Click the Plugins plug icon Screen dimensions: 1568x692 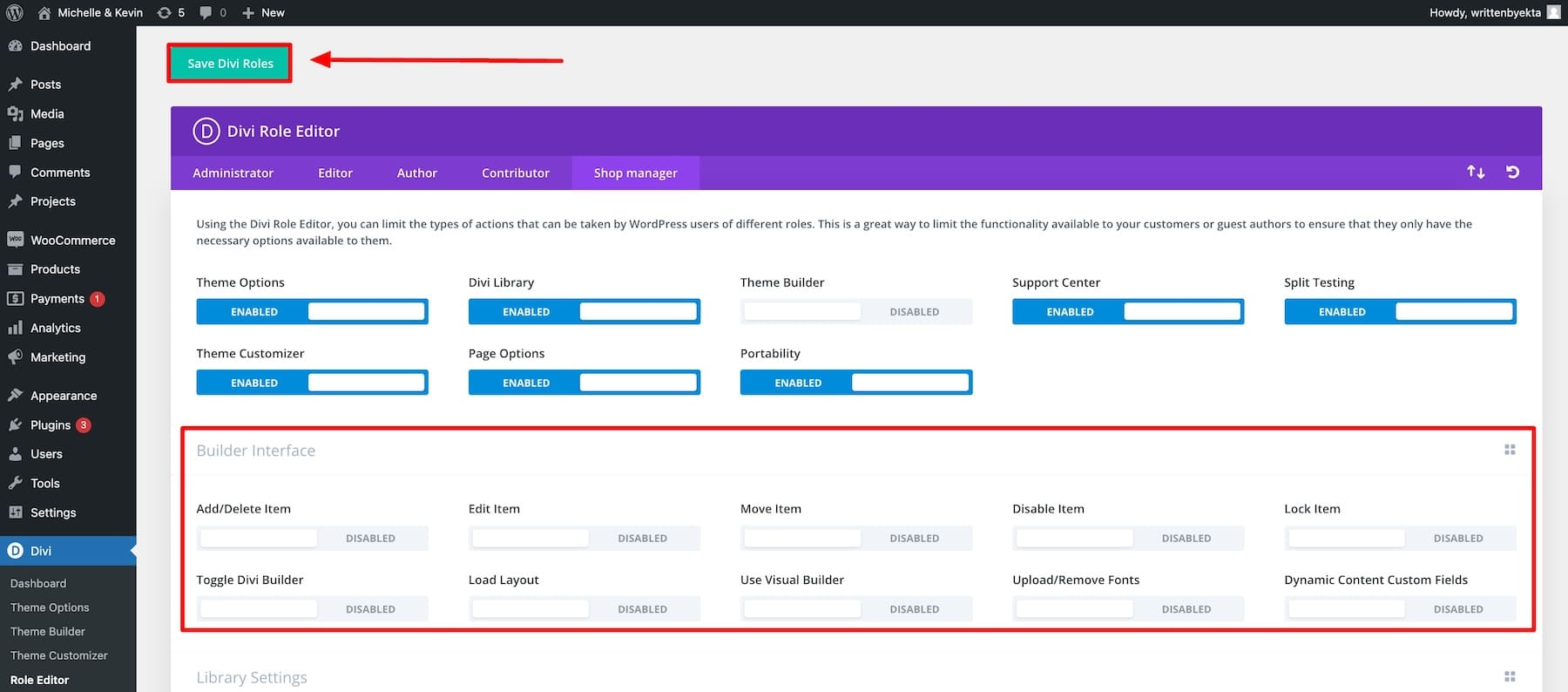click(15, 425)
